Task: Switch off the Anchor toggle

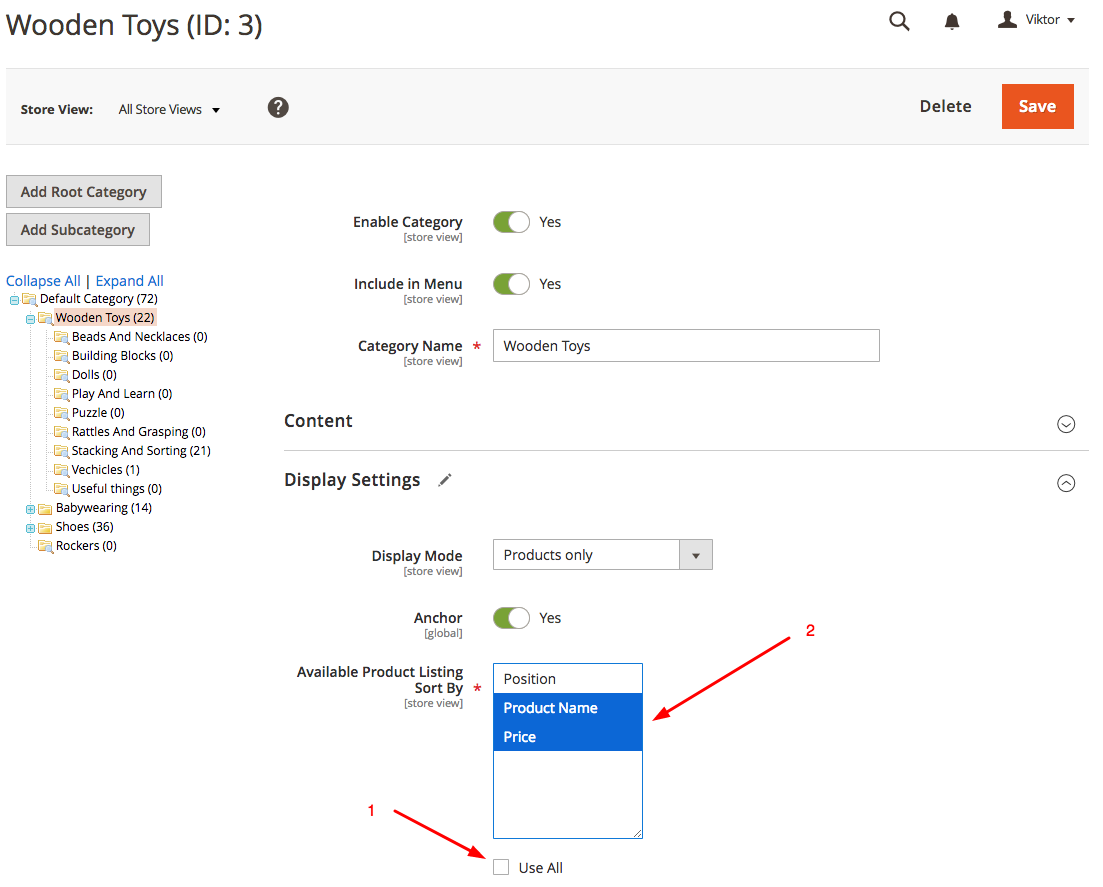Action: click(511, 618)
